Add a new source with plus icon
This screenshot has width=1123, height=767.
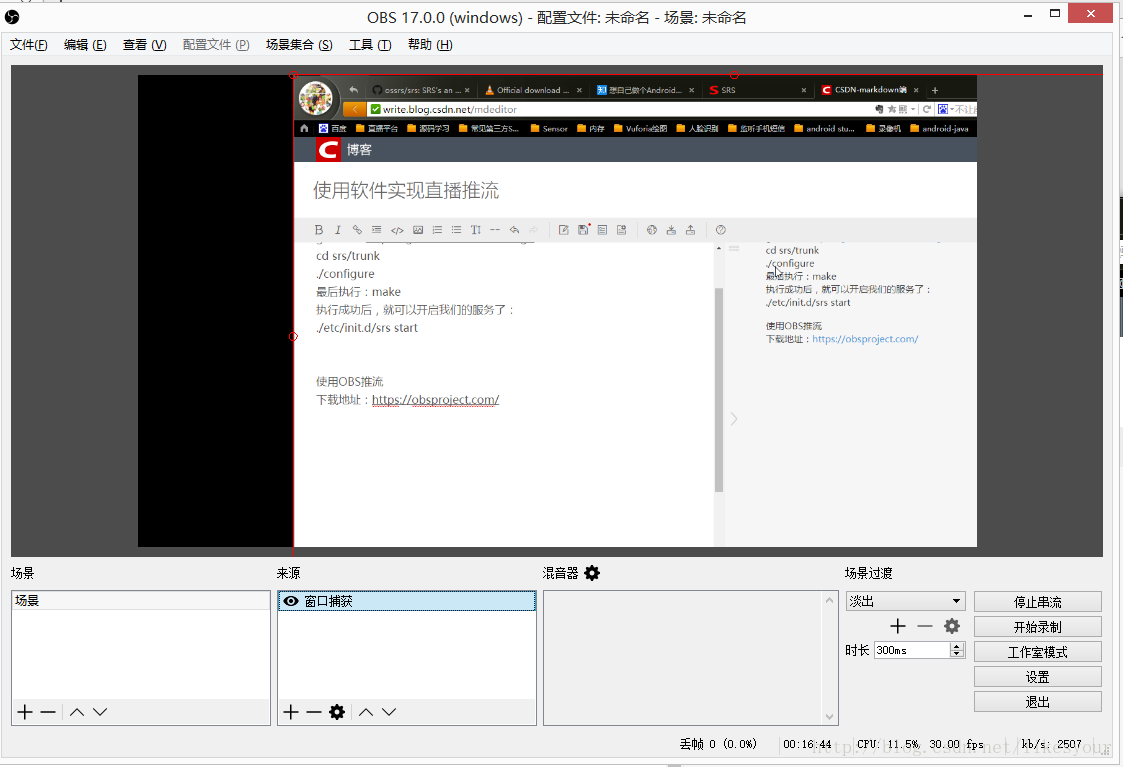pos(291,712)
